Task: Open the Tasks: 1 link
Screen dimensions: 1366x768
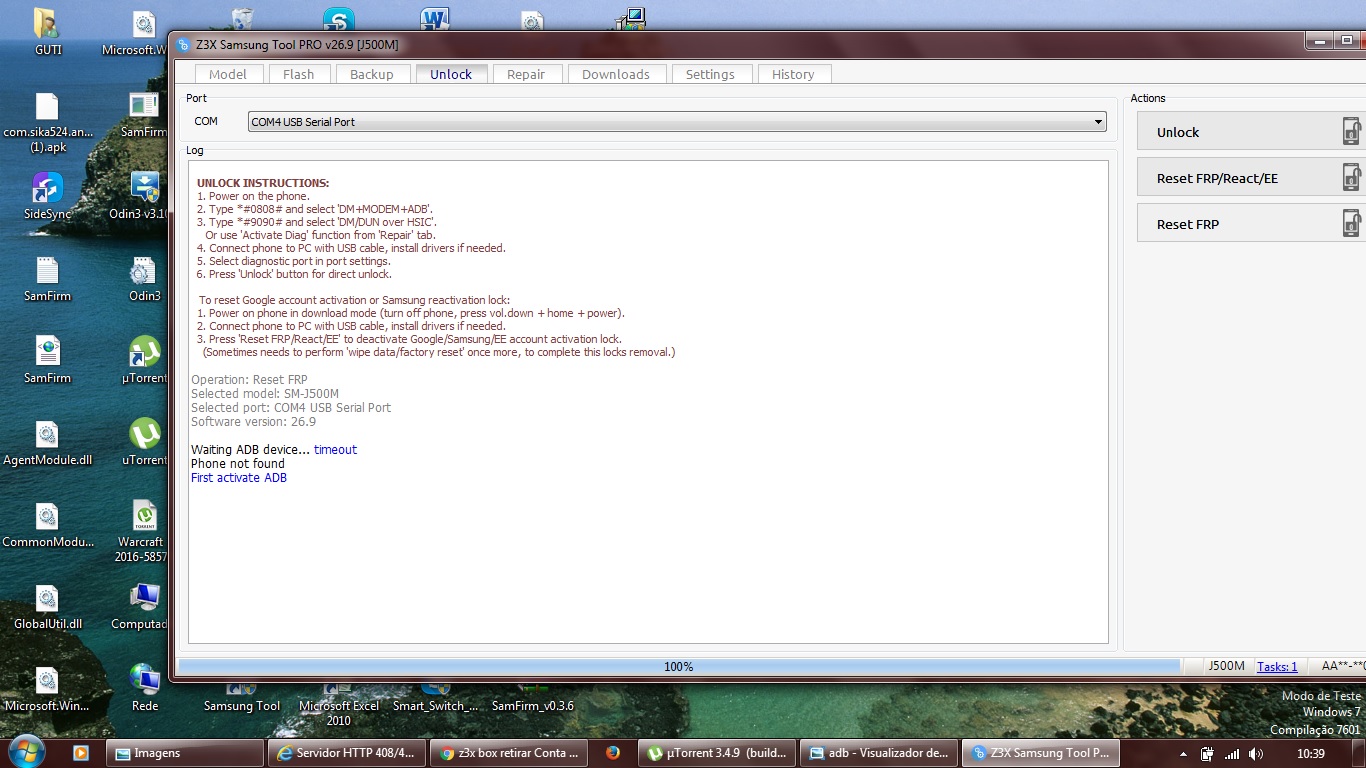Action: coord(1277,666)
